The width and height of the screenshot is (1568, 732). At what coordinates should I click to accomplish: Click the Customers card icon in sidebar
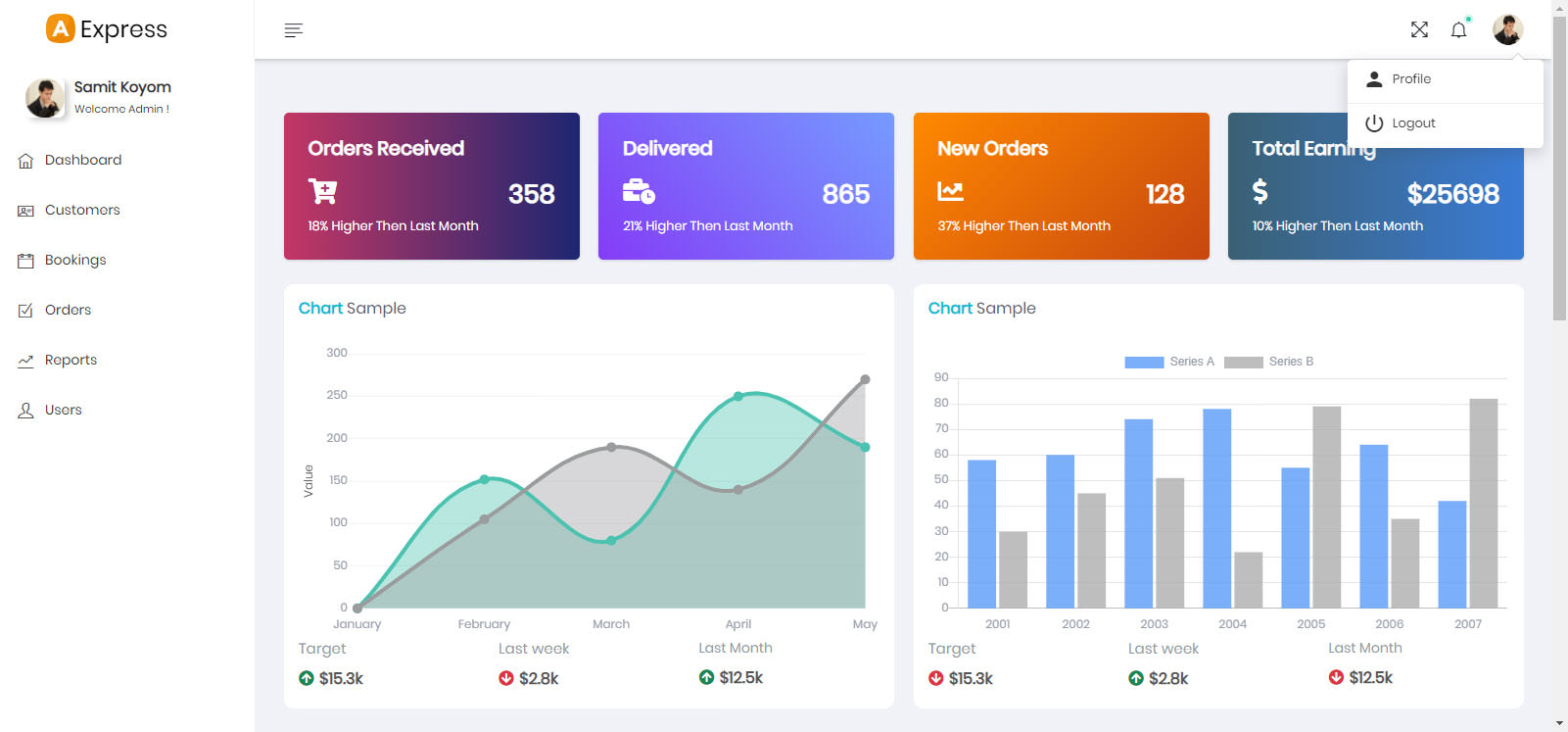pos(25,211)
